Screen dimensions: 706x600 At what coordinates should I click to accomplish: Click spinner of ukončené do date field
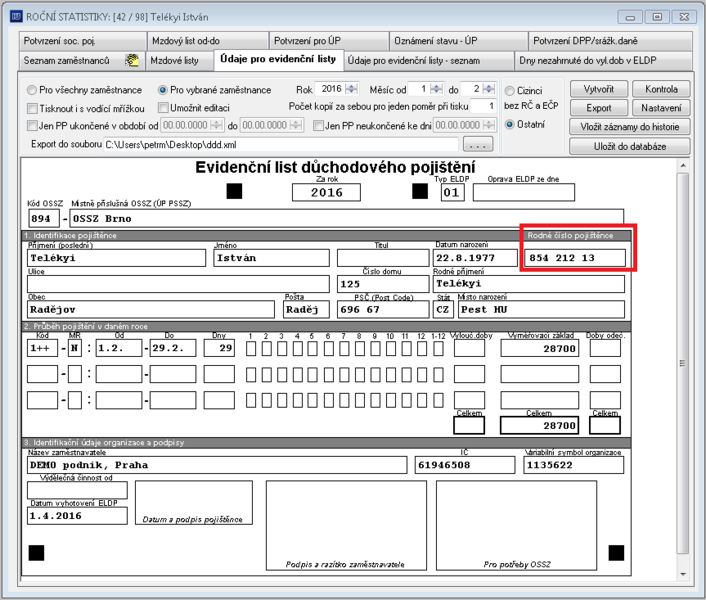(296, 125)
